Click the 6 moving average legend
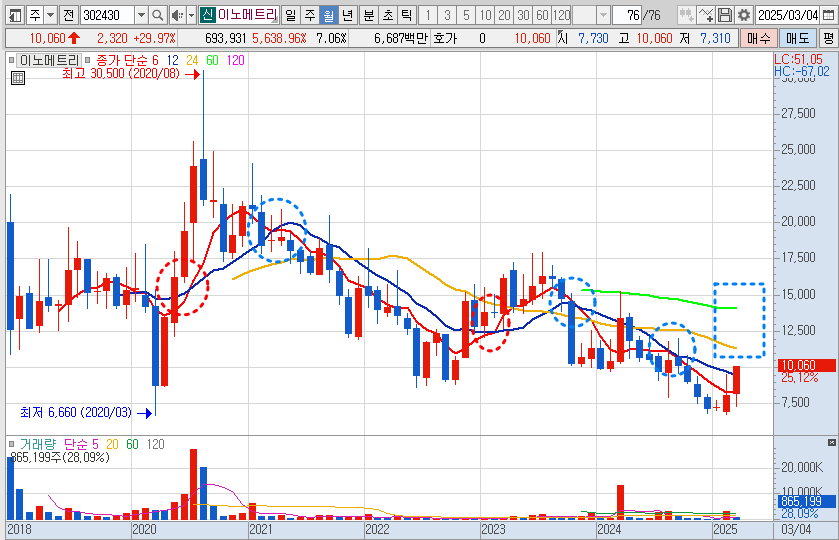The width and height of the screenshot is (839, 540). click(x=155, y=60)
